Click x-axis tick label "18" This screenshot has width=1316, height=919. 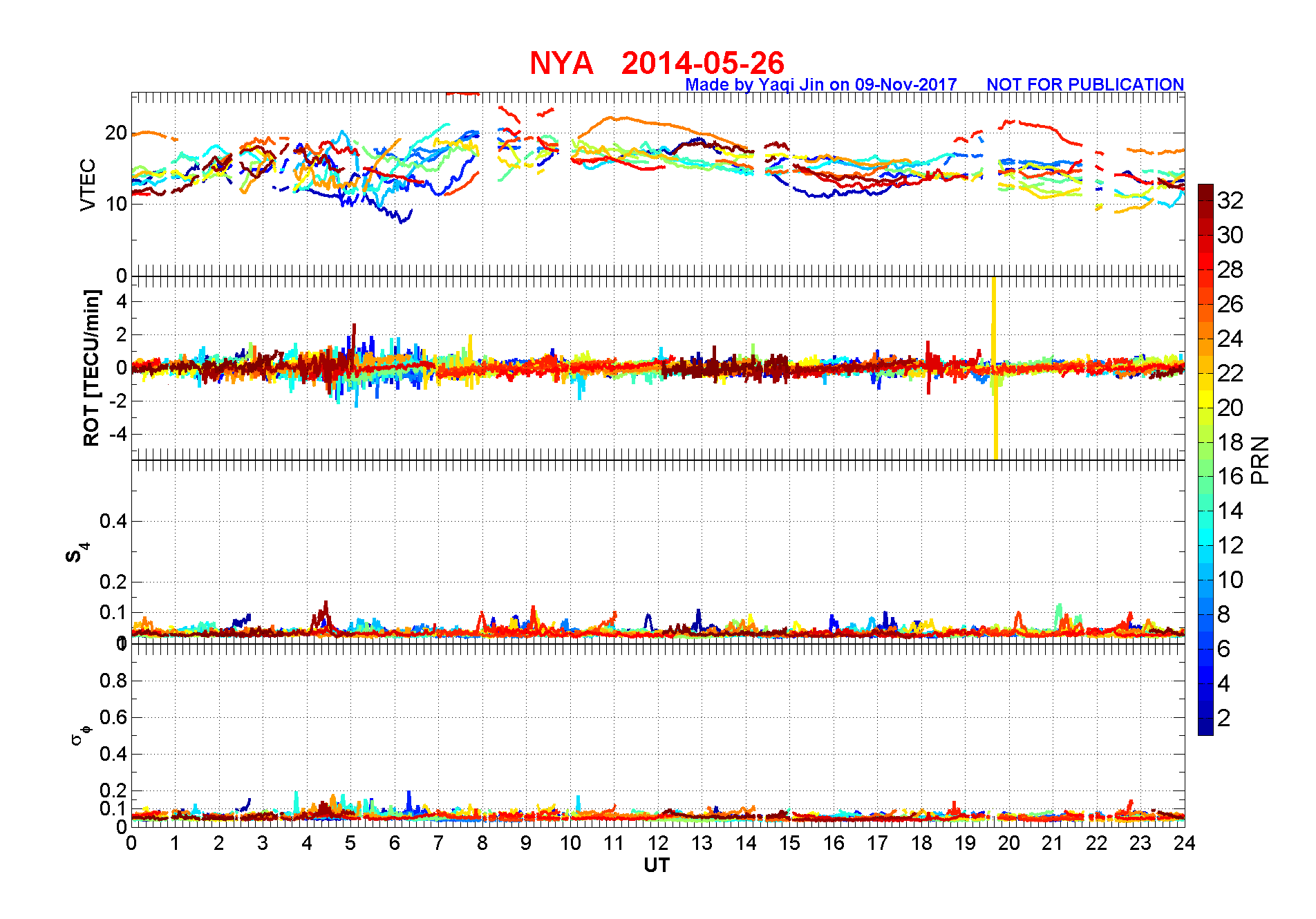(921, 844)
